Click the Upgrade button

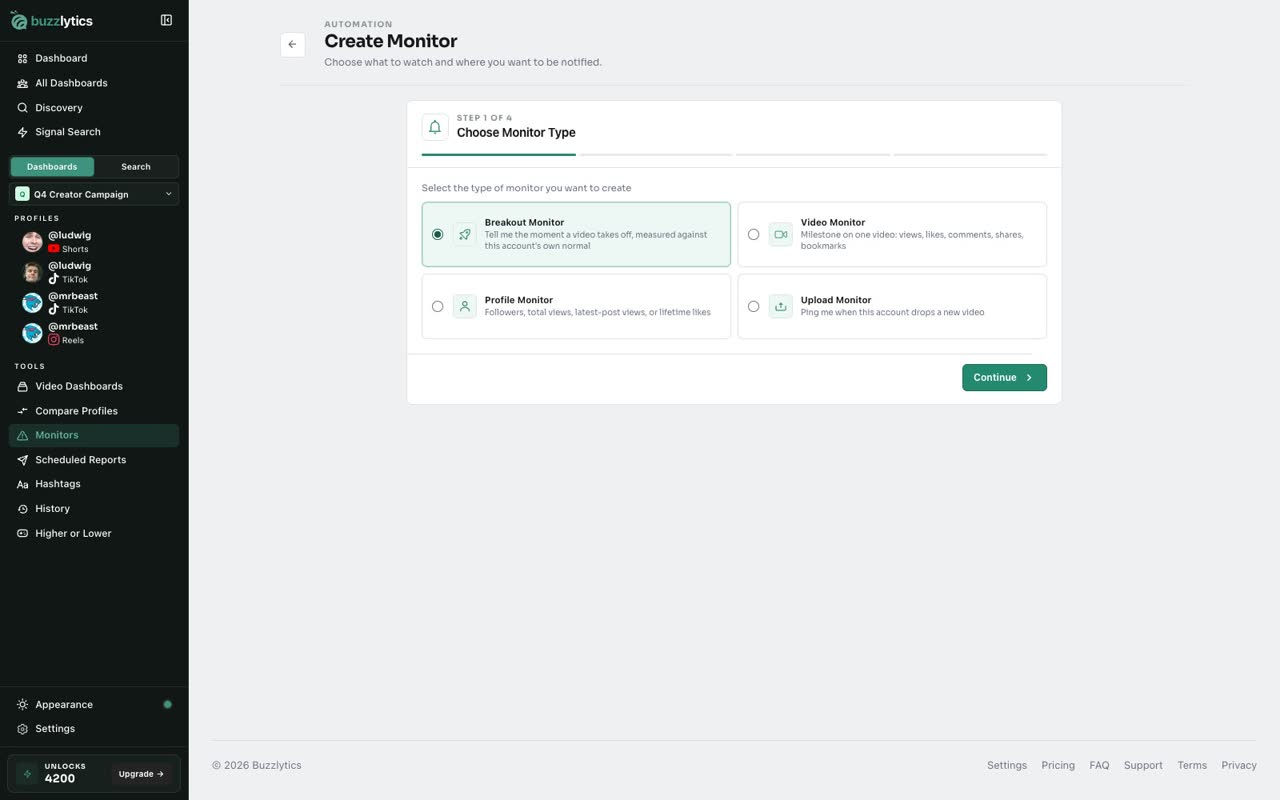(141, 774)
